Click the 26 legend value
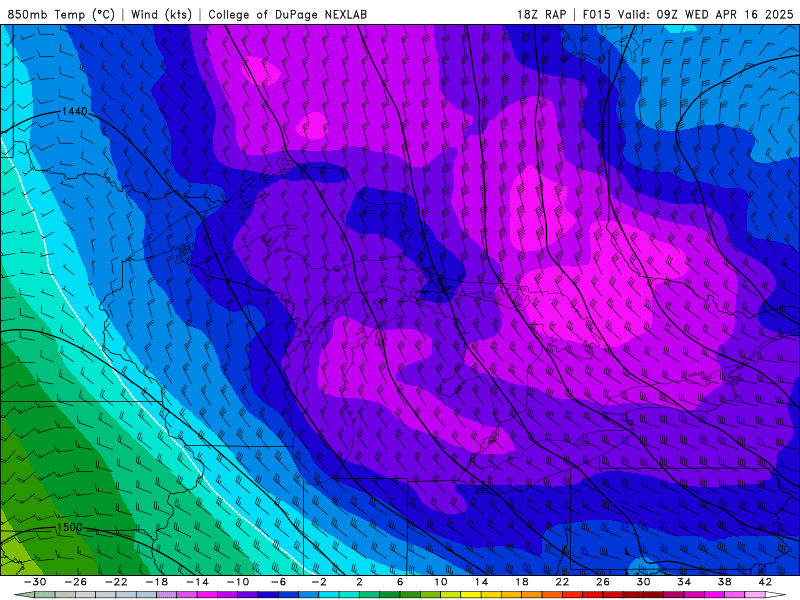The width and height of the screenshot is (800, 600). tap(603, 582)
